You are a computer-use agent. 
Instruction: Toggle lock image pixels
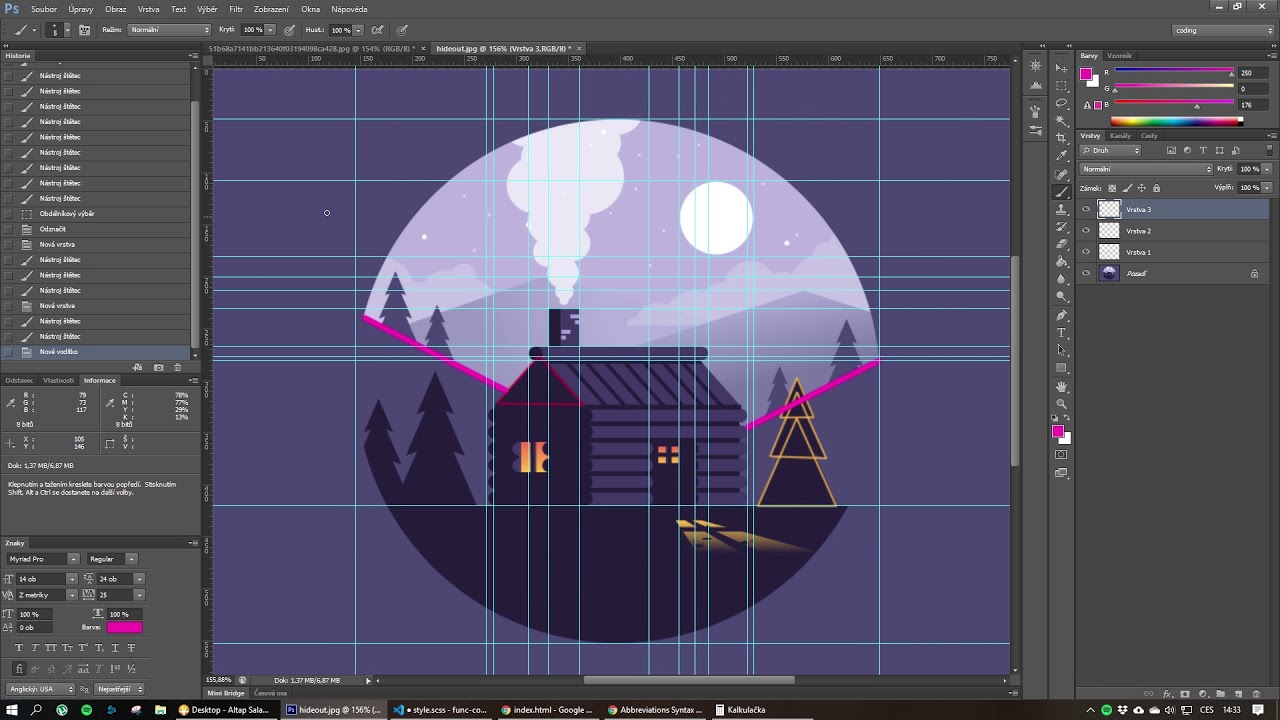[x=1127, y=188]
